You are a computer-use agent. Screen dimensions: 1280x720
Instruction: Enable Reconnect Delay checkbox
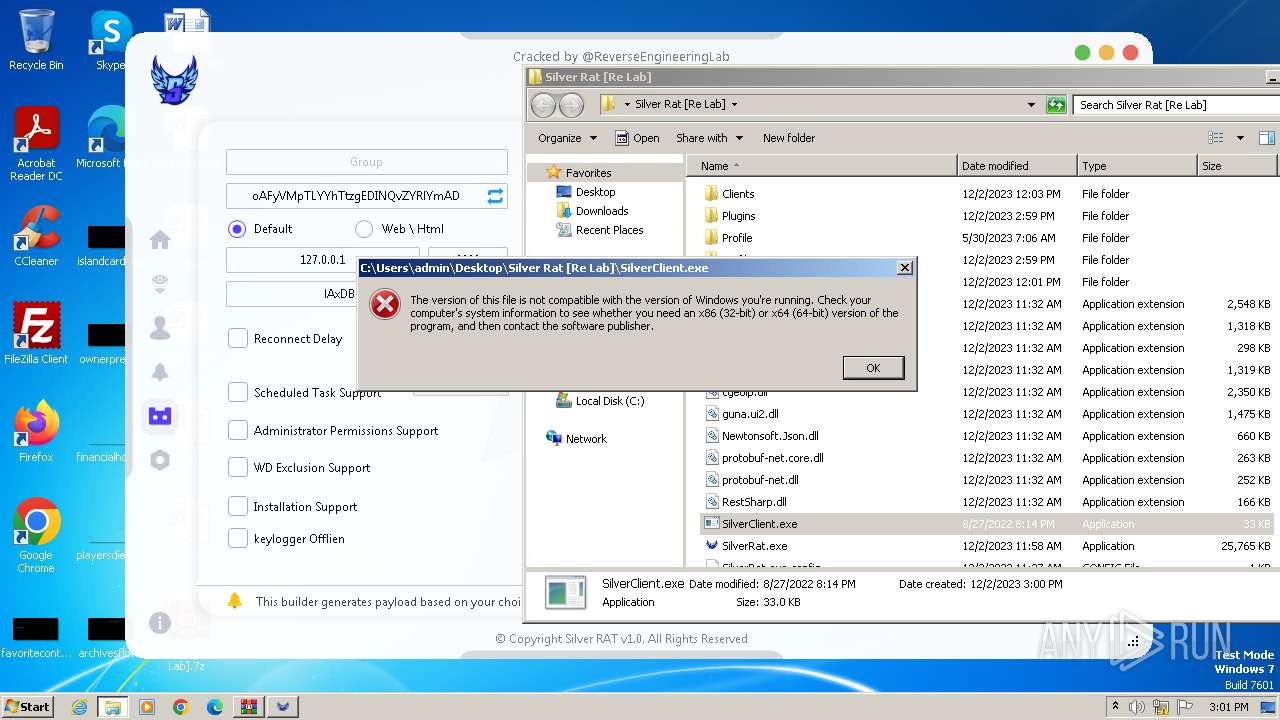click(238, 339)
